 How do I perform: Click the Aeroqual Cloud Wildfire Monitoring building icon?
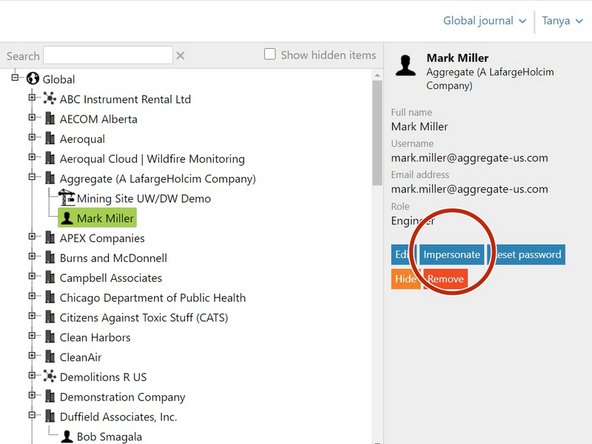click(50, 158)
